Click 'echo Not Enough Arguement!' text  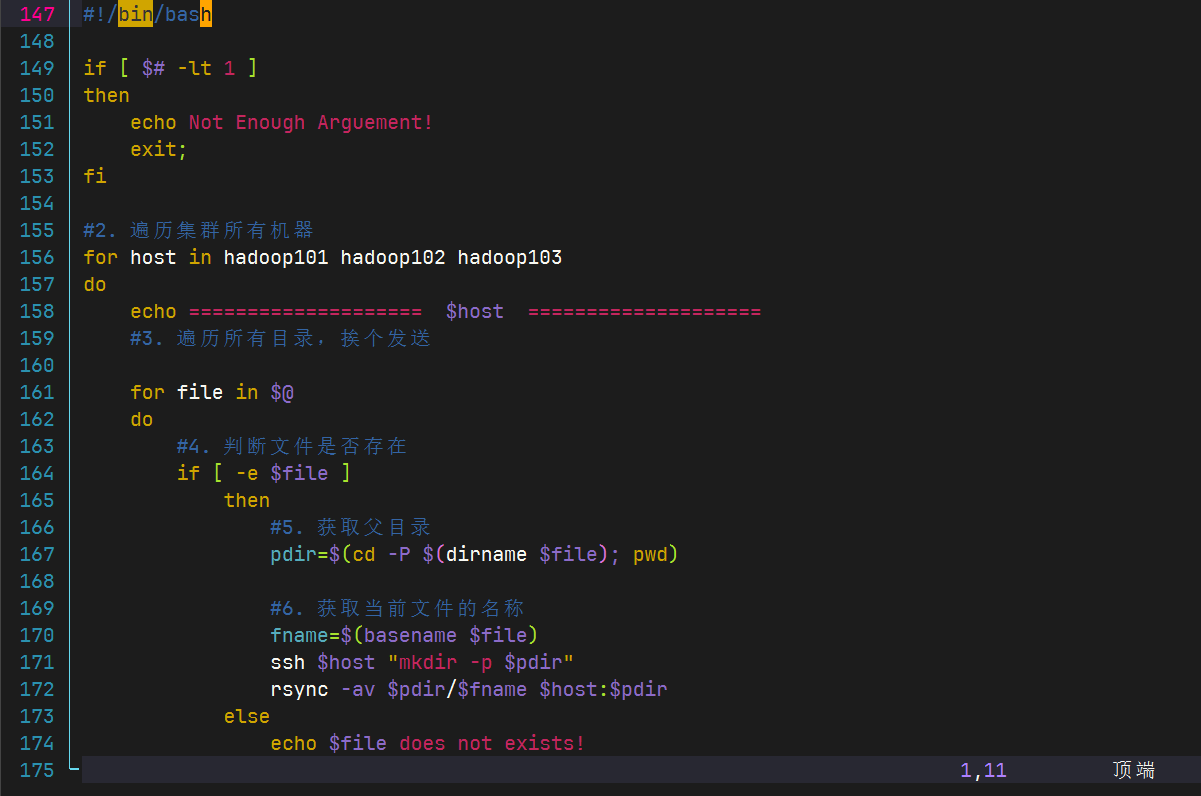282,122
